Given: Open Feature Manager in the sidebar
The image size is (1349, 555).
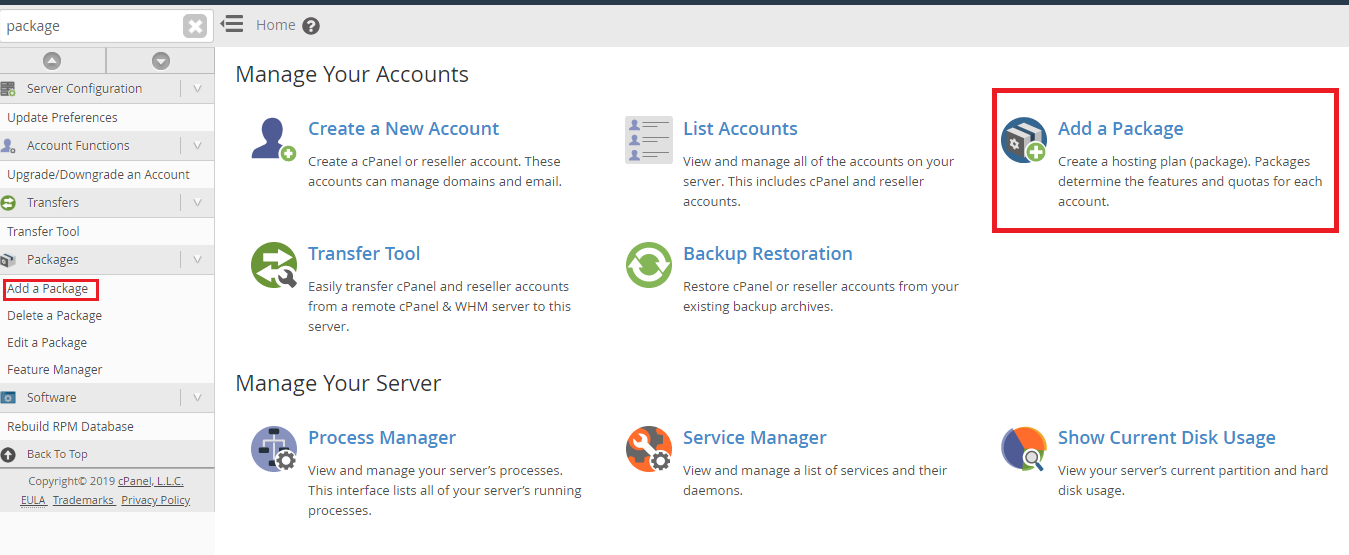Looking at the screenshot, I should coord(54,370).
